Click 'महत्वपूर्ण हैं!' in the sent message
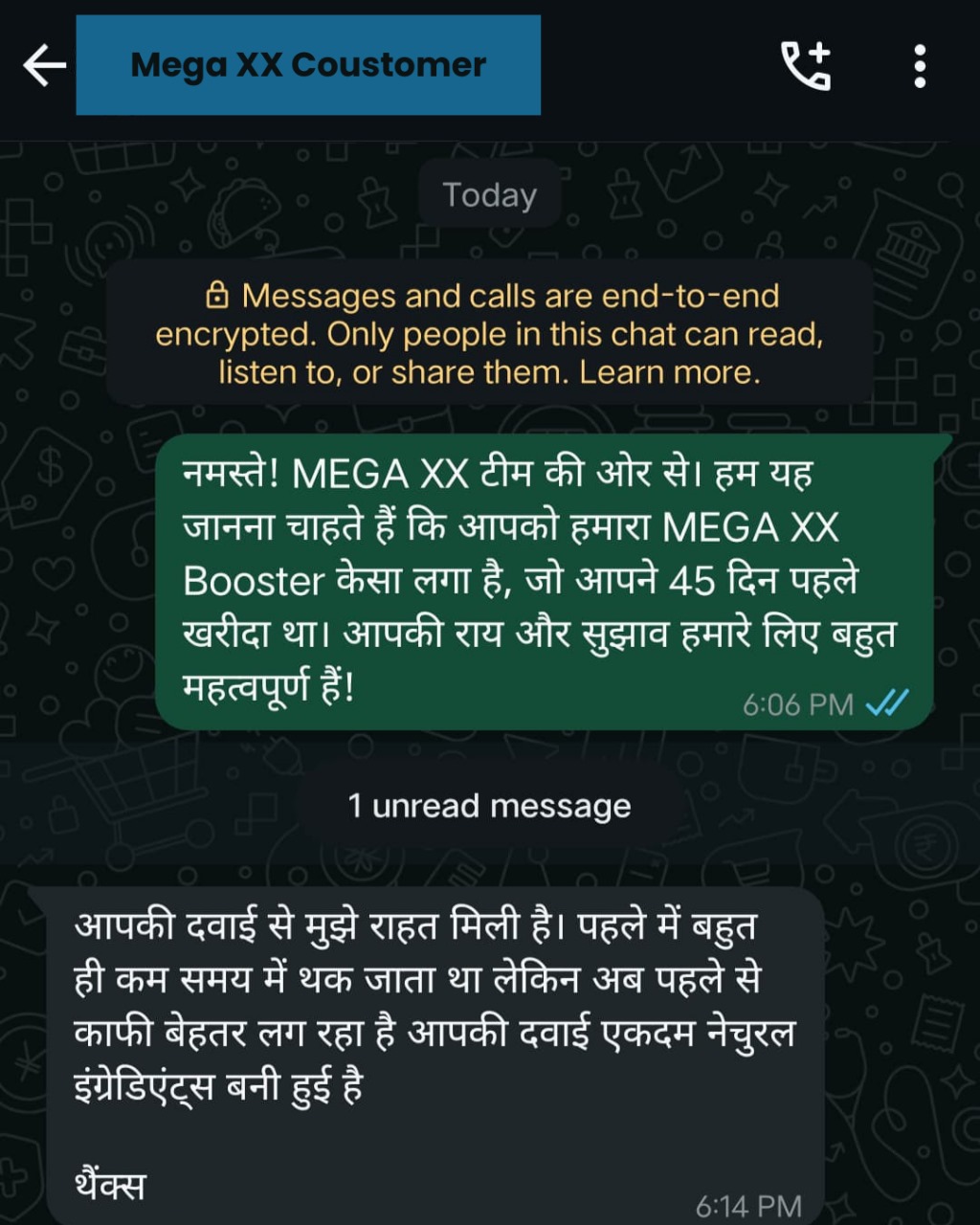 pos(268,687)
